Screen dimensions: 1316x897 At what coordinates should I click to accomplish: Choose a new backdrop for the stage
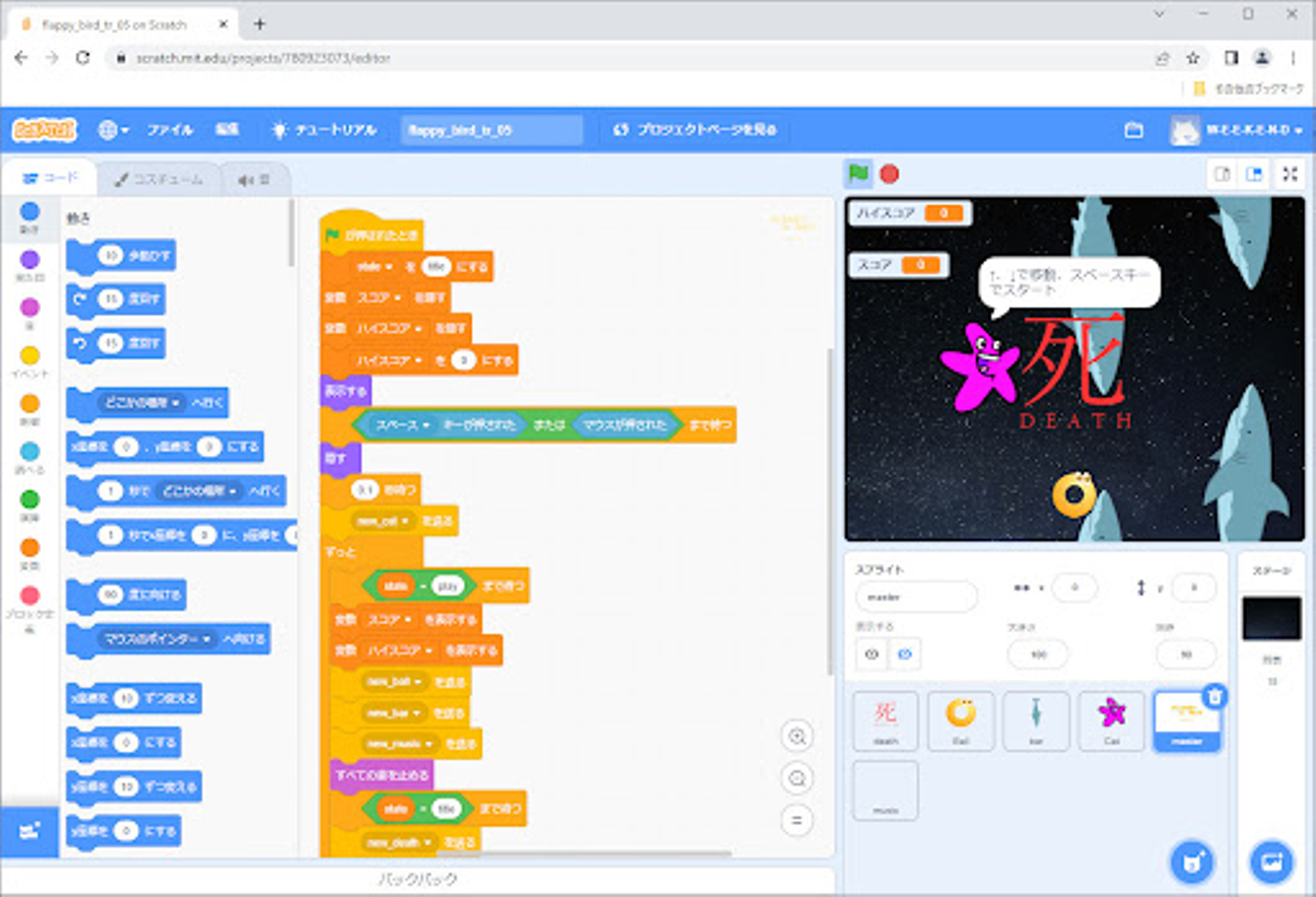(x=1272, y=861)
